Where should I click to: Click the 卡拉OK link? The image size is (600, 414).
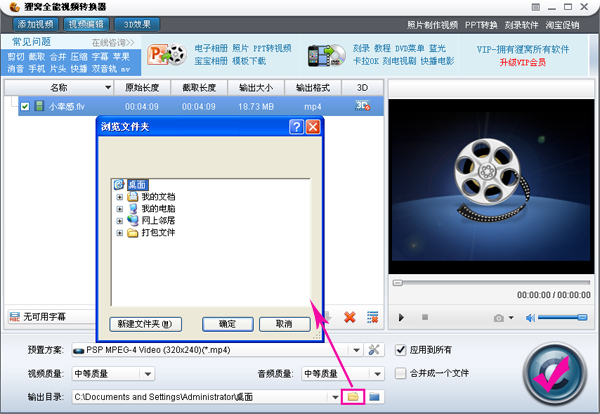coord(366,61)
